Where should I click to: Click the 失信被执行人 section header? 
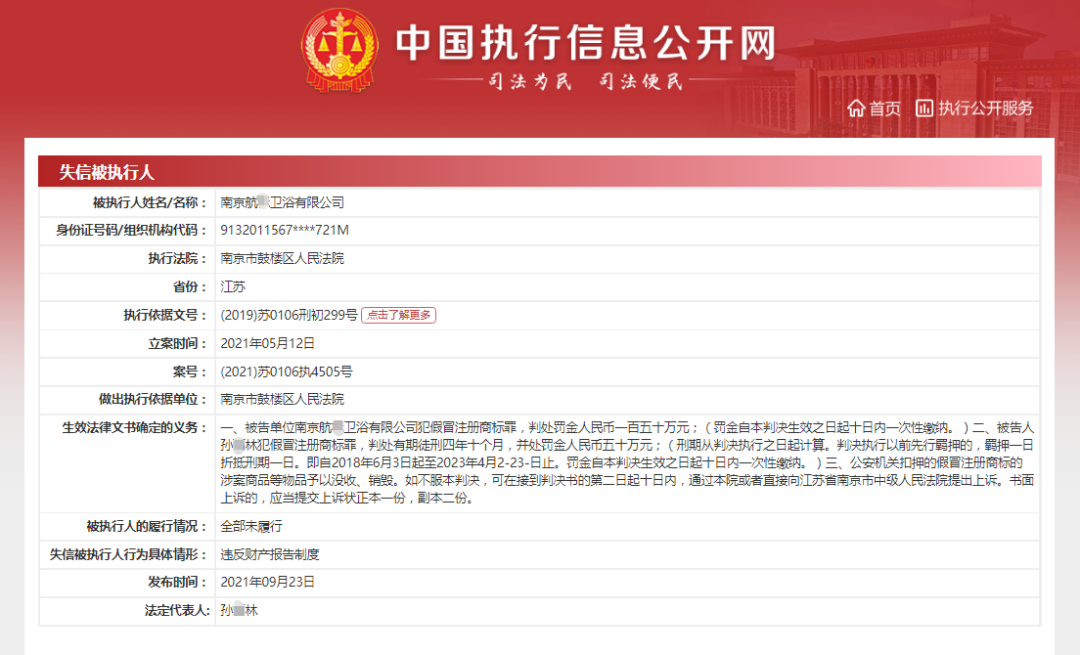pos(106,172)
